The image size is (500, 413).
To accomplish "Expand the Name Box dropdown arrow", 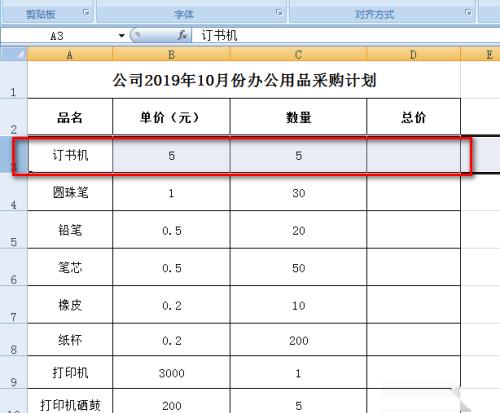I will point(122,35).
